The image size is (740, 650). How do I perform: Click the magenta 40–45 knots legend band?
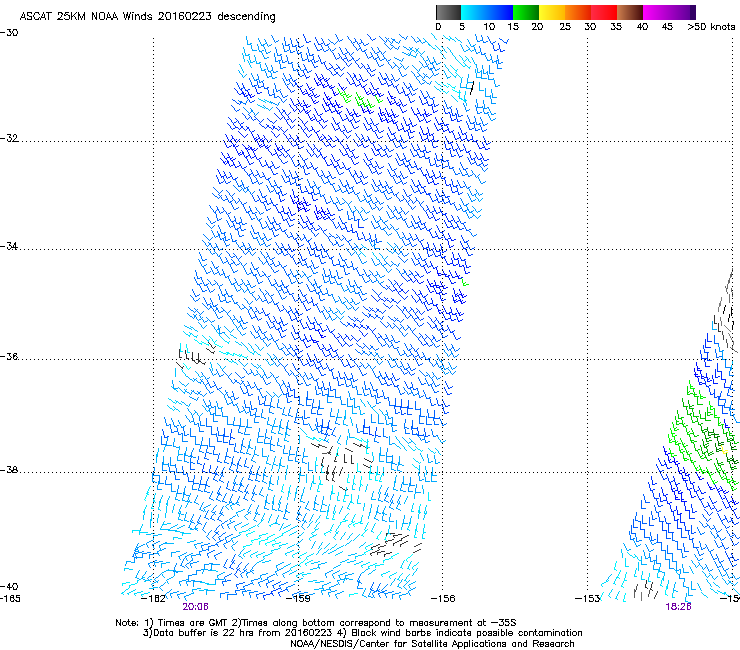click(656, 12)
